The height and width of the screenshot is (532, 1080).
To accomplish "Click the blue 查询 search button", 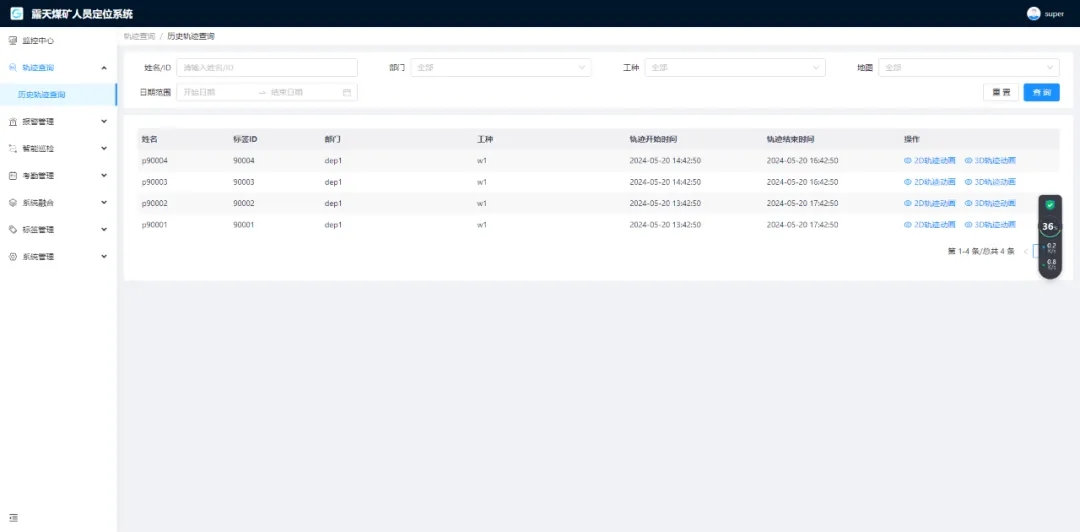I will click(x=1041, y=92).
